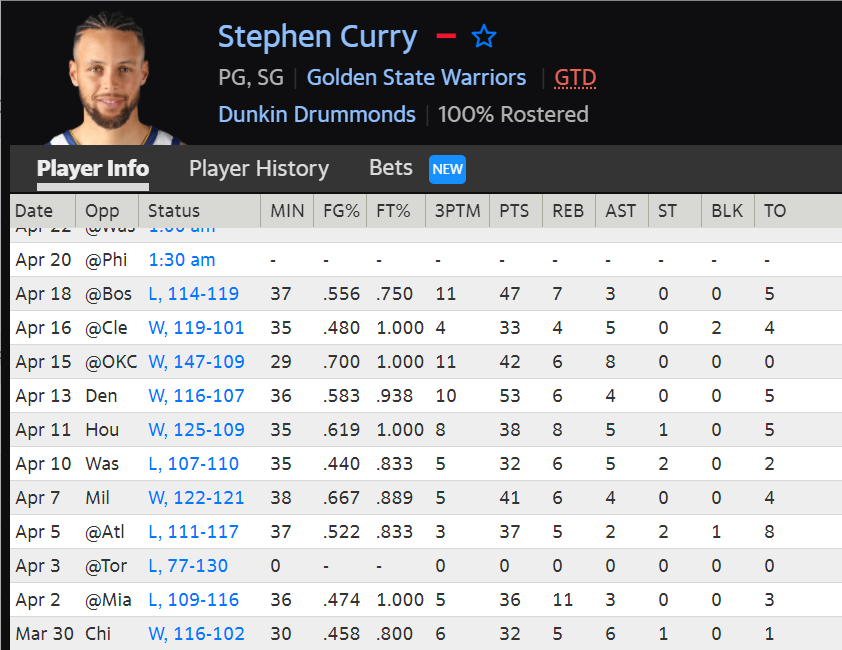Click the 1:30 am game time versus Phi
Viewport: 842px width, 650px height.
[182, 260]
